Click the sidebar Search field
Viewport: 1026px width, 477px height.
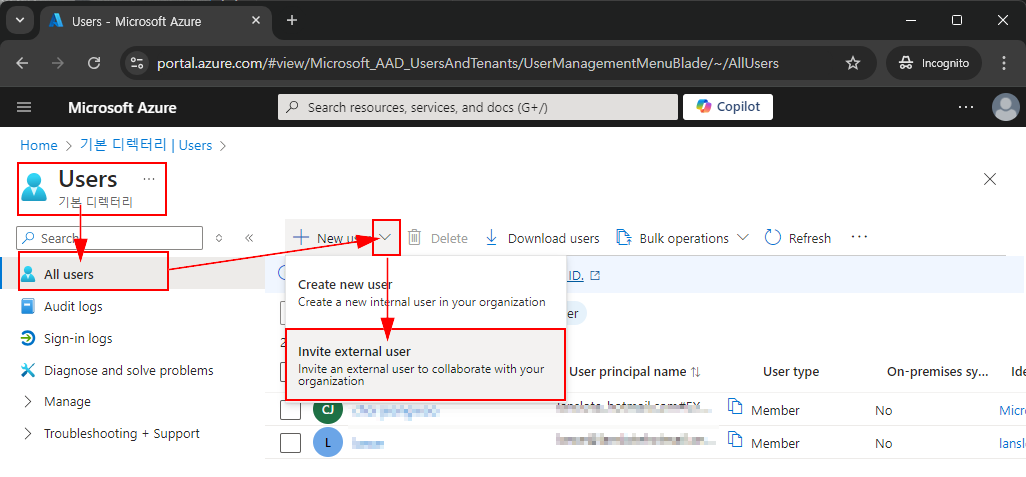point(109,238)
